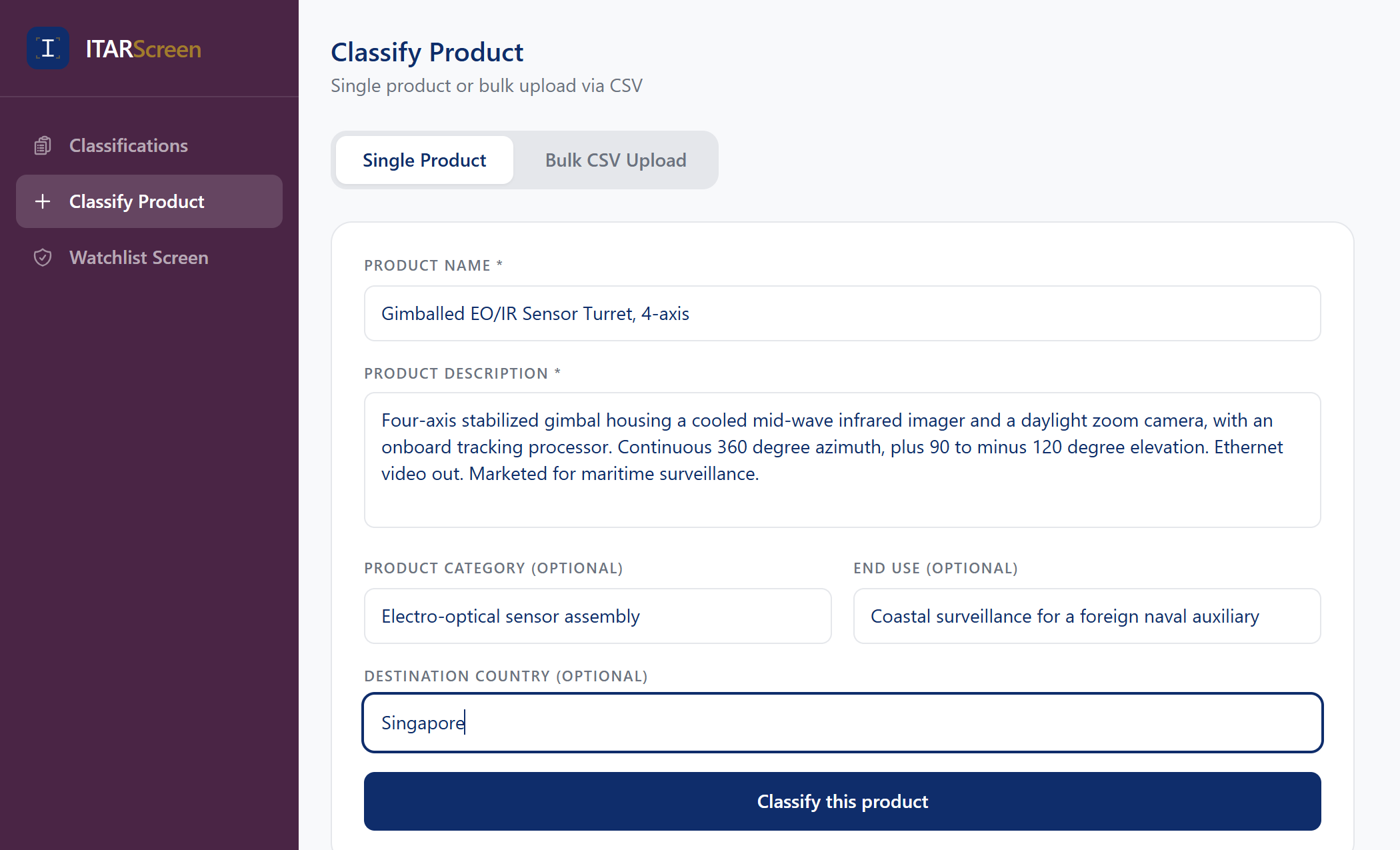Screen dimensions: 1400x850
Task: Focus the Product Name field
Action: [843, 313]
